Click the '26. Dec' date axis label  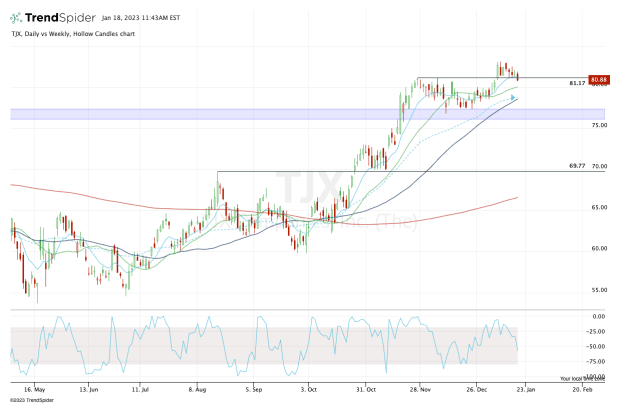(x=476, y=390)
